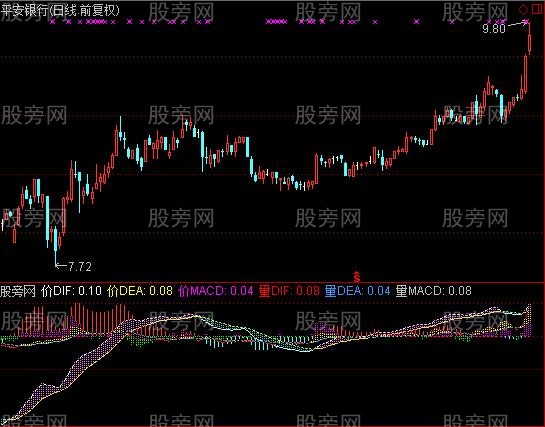Click the 价DEA: 0.08 indicator value
Screen dimensions: 545x427
coord(140,290)
